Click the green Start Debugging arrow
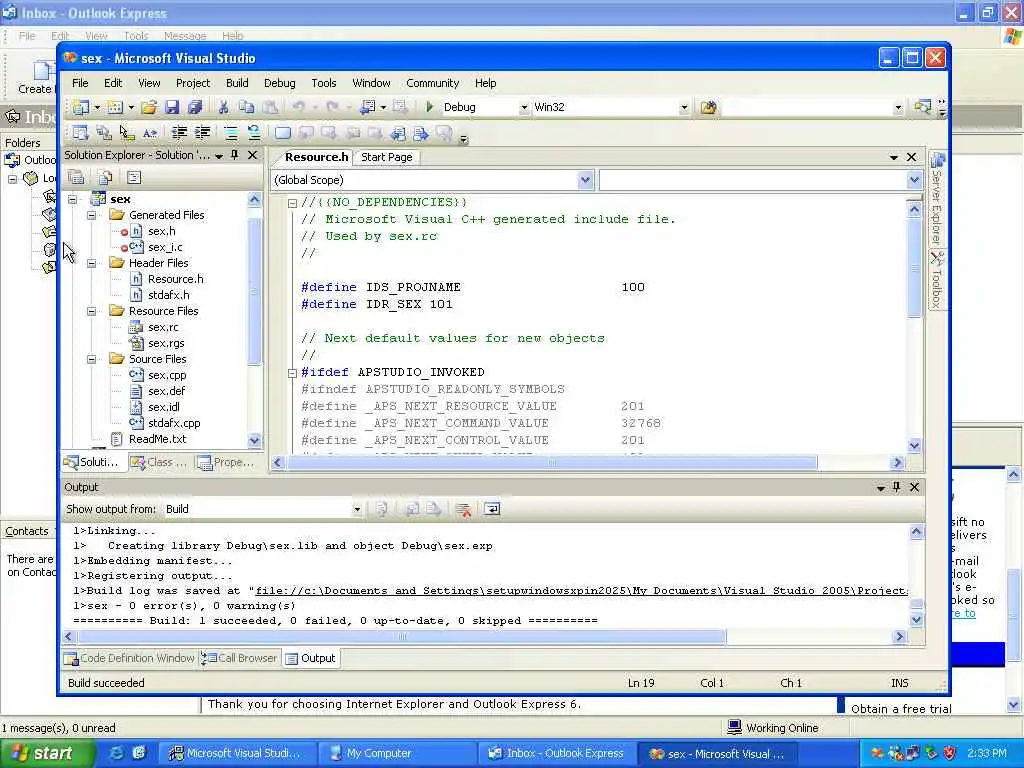Viewport: 1024px width, 768px height. point(430,106)
